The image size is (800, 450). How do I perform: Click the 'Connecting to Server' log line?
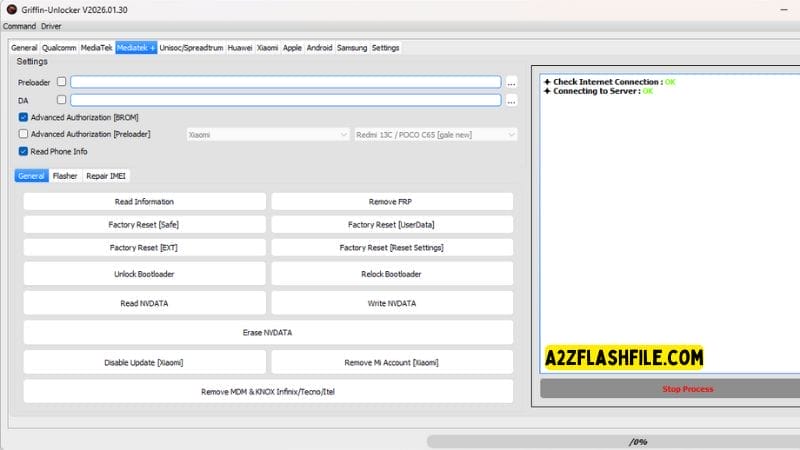tap(598, 91)
